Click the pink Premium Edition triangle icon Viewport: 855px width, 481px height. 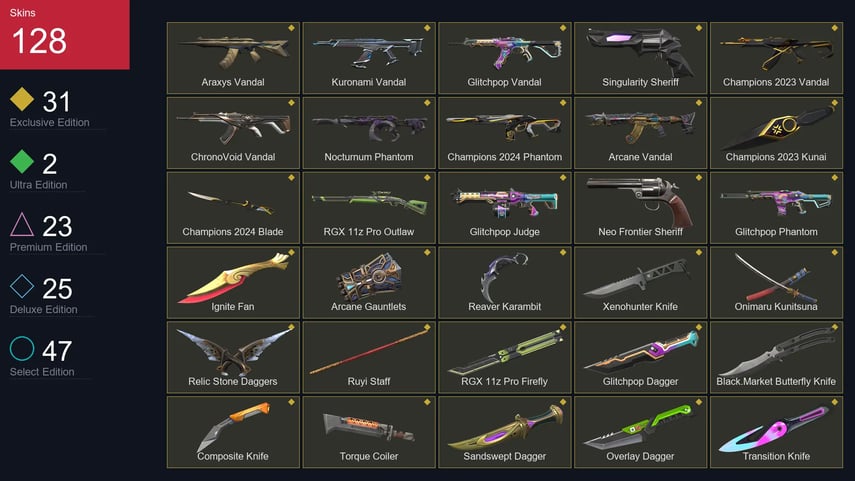[x=22, y=224]
